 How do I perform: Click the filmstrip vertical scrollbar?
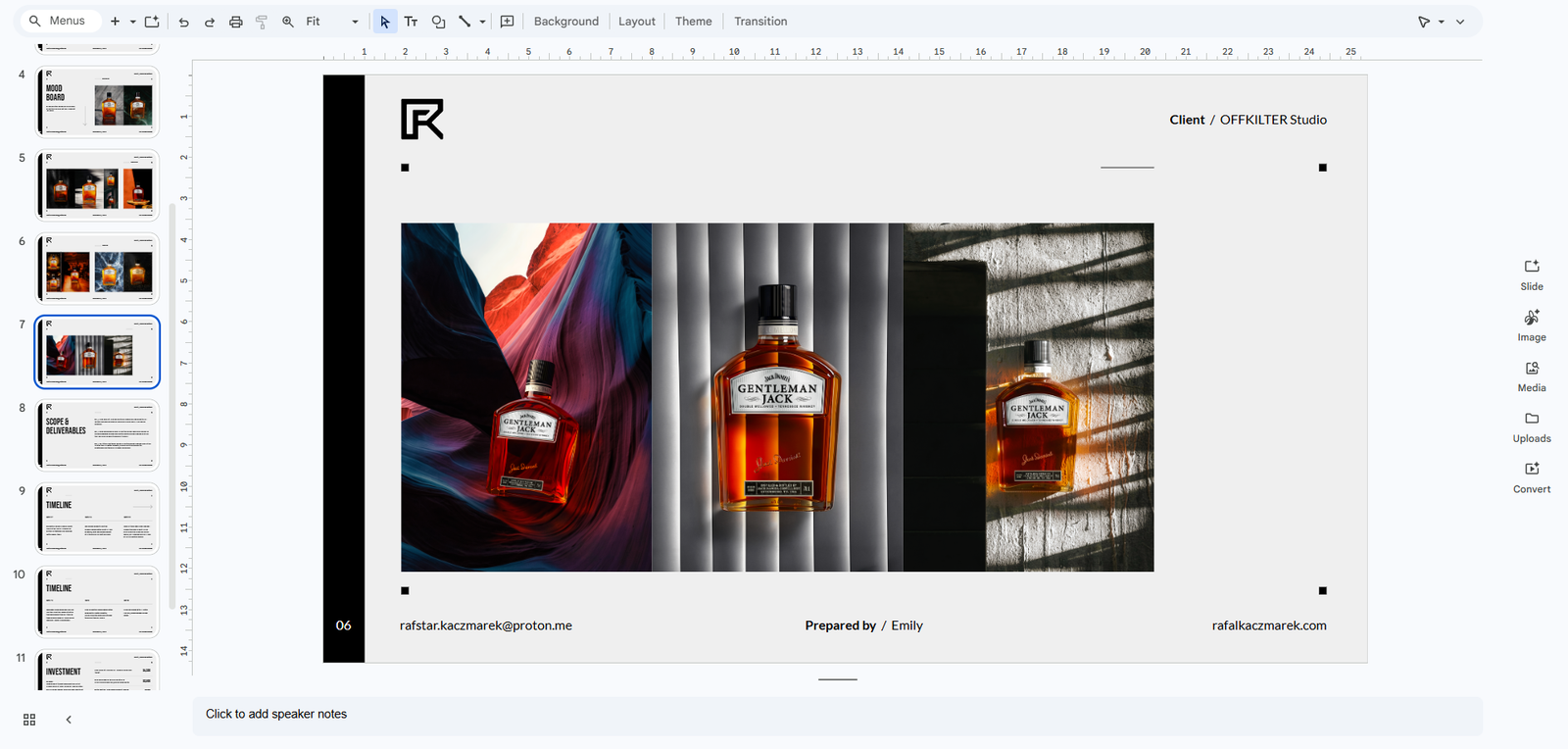(x=172, y=406)
